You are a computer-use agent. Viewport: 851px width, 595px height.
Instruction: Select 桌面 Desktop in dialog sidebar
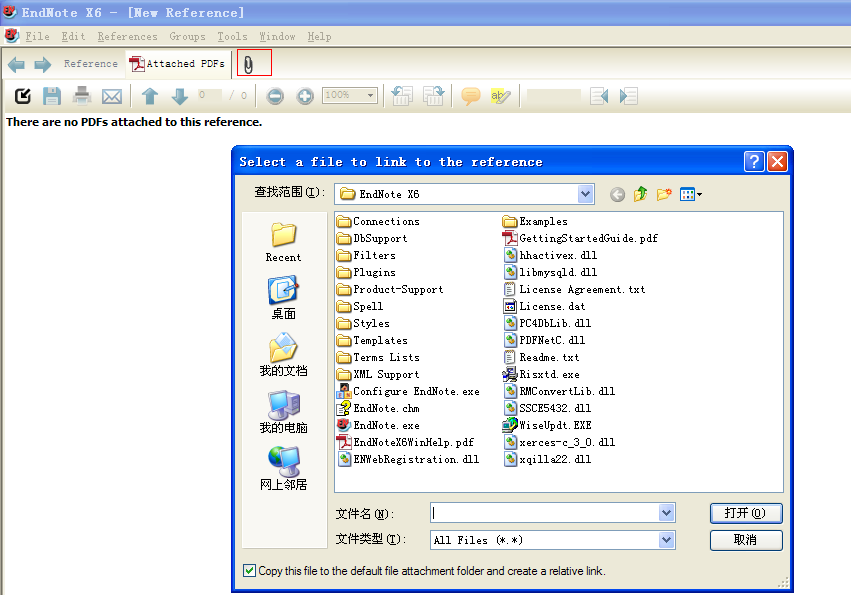point(283,298)
